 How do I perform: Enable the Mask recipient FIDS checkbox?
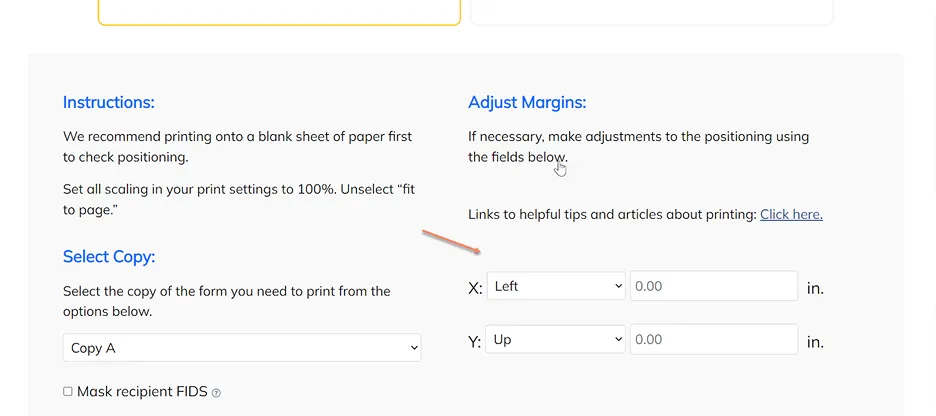(x=67, y=392)
